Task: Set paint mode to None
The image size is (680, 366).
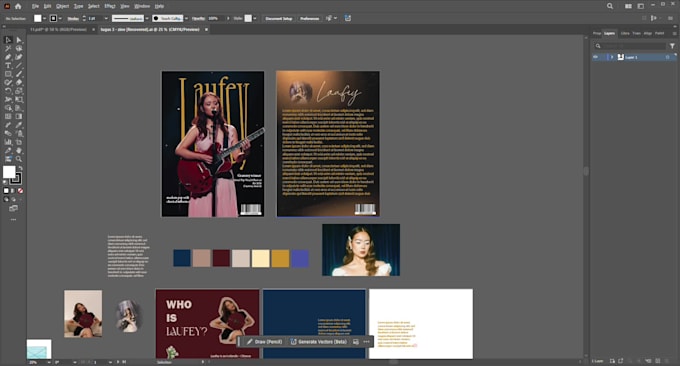Action: coord(20,190)
